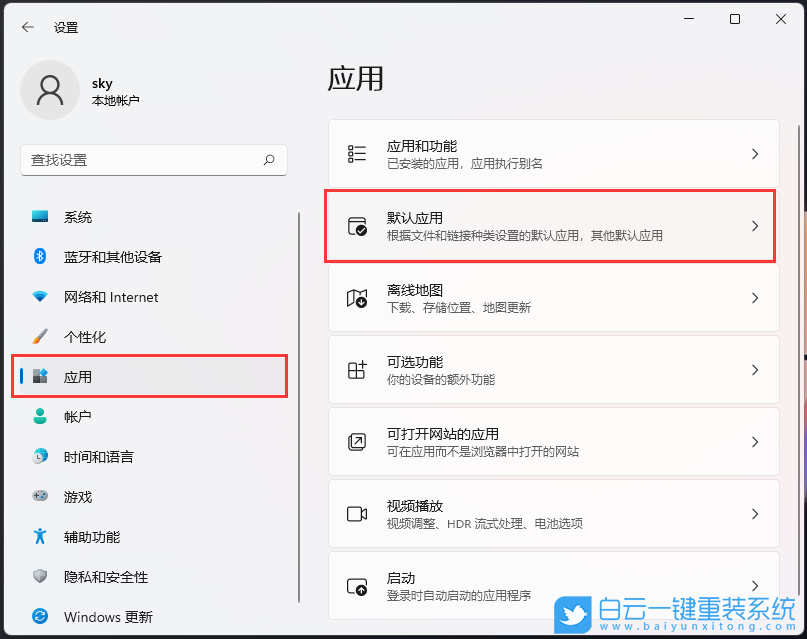The height and width of the screenshot is (639, 807).
Task: Open the 启动 settings entry
Action: (x=550, y=586)
